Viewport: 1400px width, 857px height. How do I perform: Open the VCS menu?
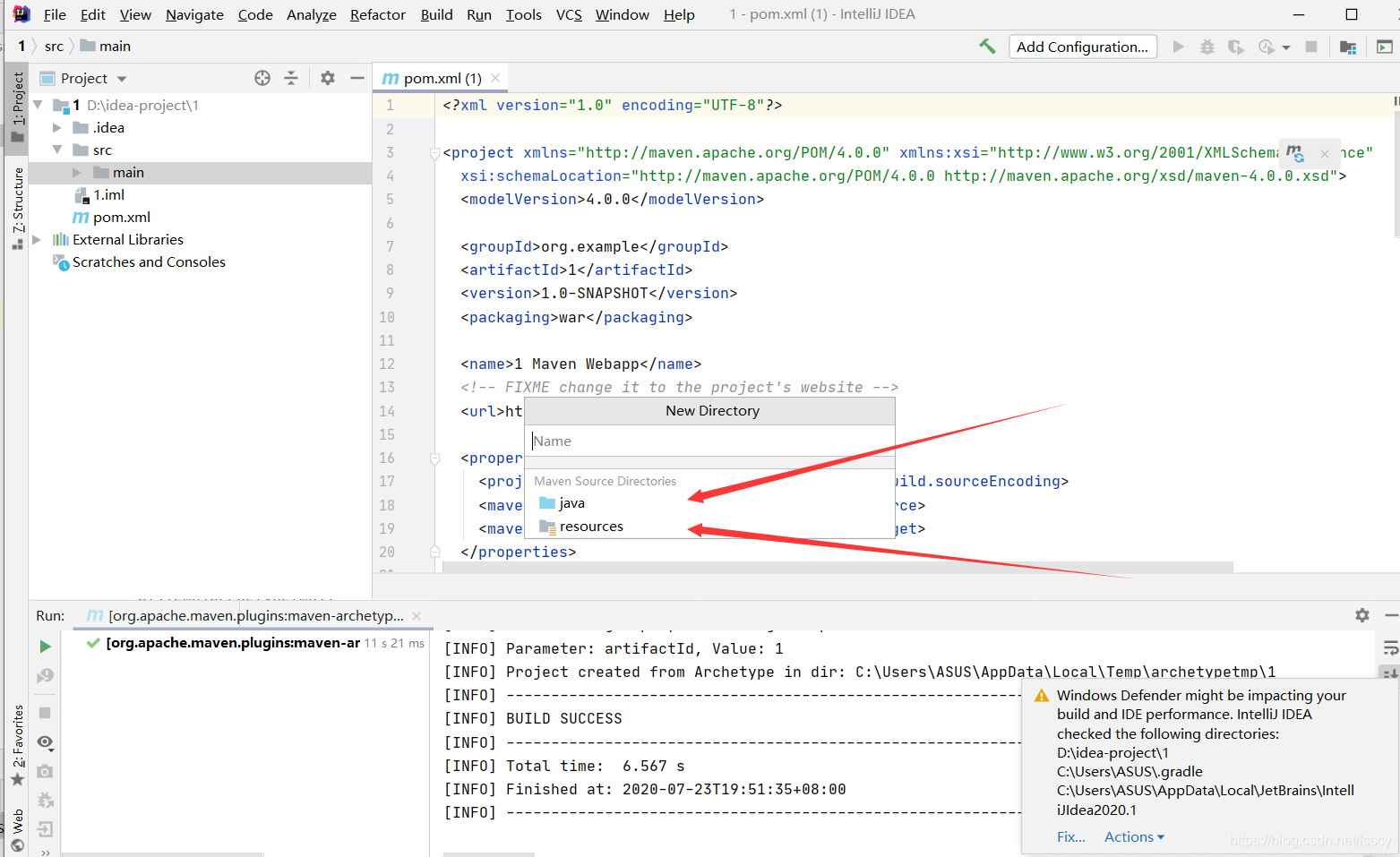(569, 14)
